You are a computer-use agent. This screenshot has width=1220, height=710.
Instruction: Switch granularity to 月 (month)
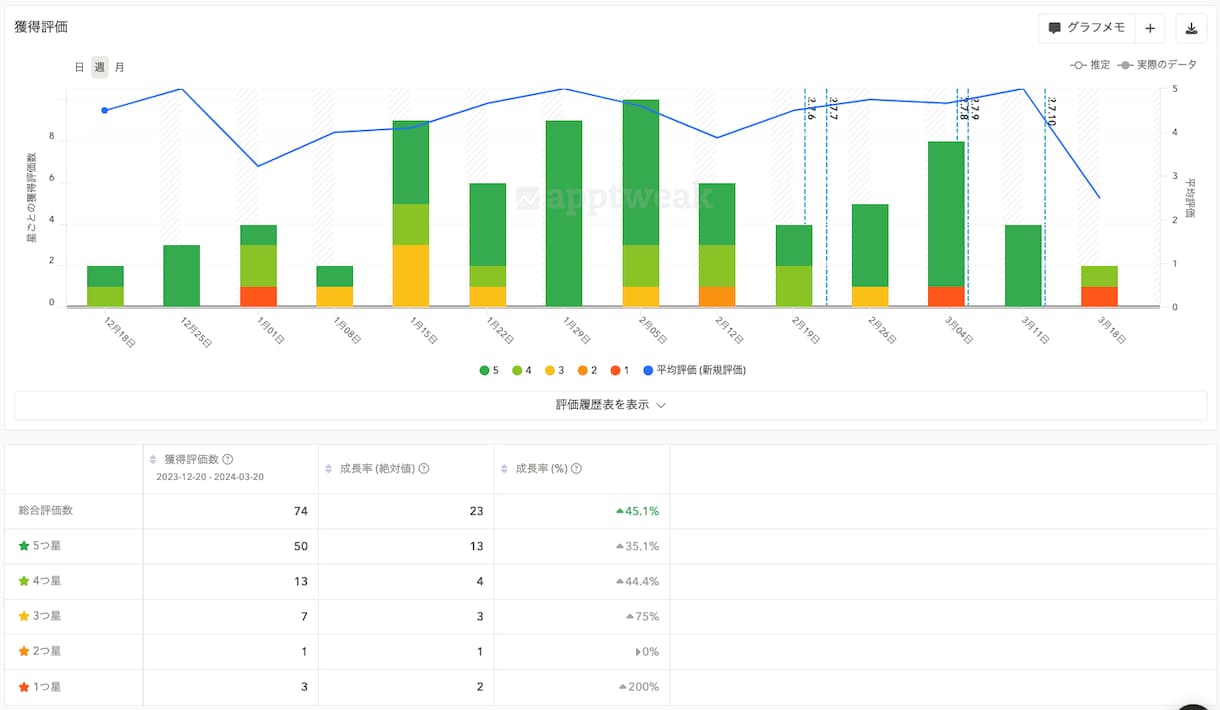click(119, 67)
